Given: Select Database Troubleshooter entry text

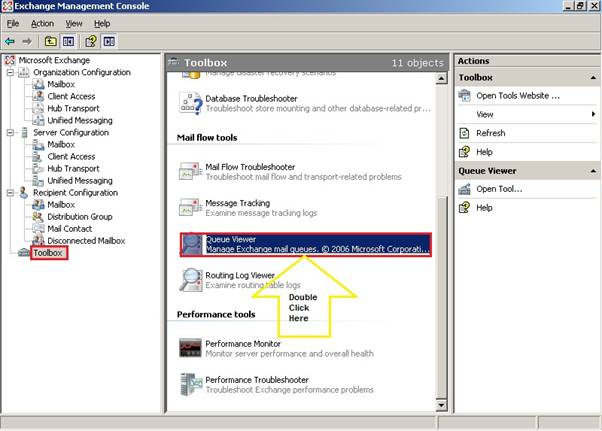Looking at the screenshot, I should 251,99.
